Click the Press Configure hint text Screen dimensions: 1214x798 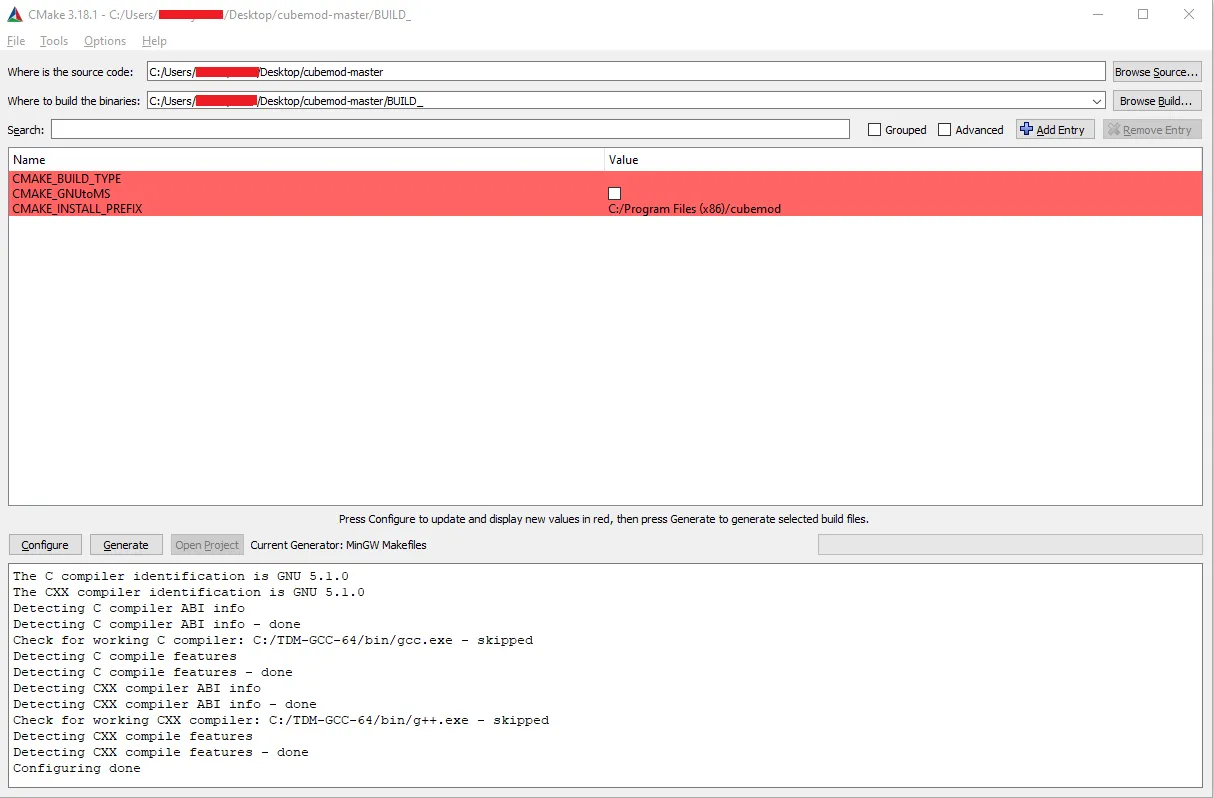pyautogui.click(x=604, y=519)
